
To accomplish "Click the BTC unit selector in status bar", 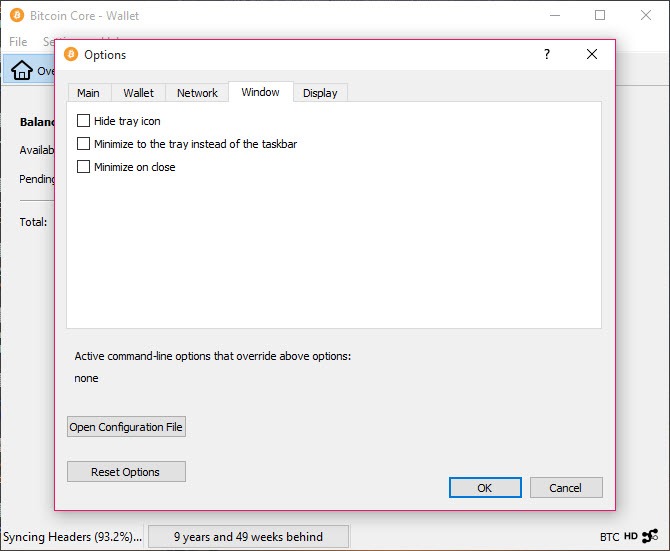I will pos(609,537).
